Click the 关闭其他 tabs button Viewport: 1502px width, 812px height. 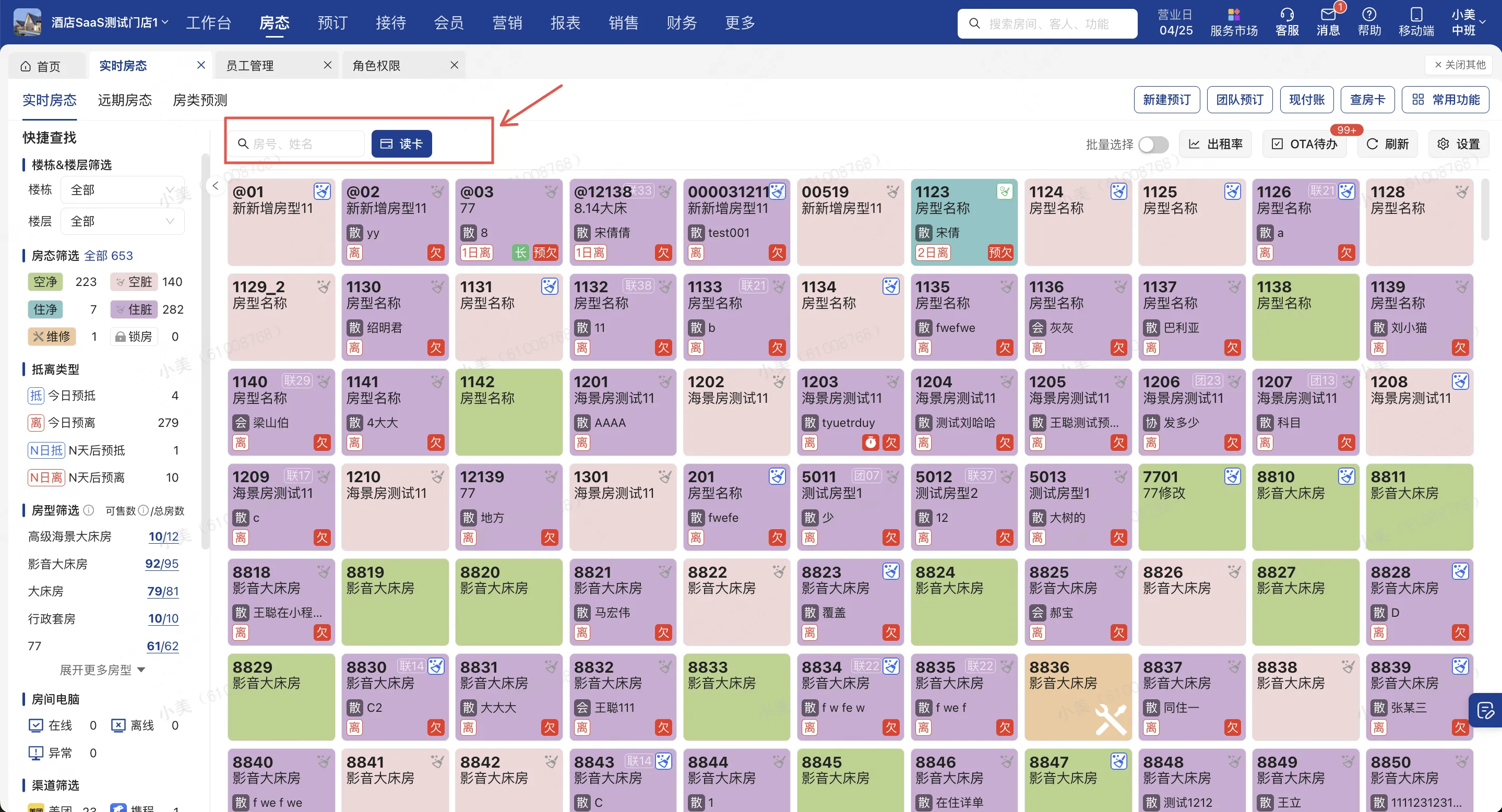pos(1459,65)
